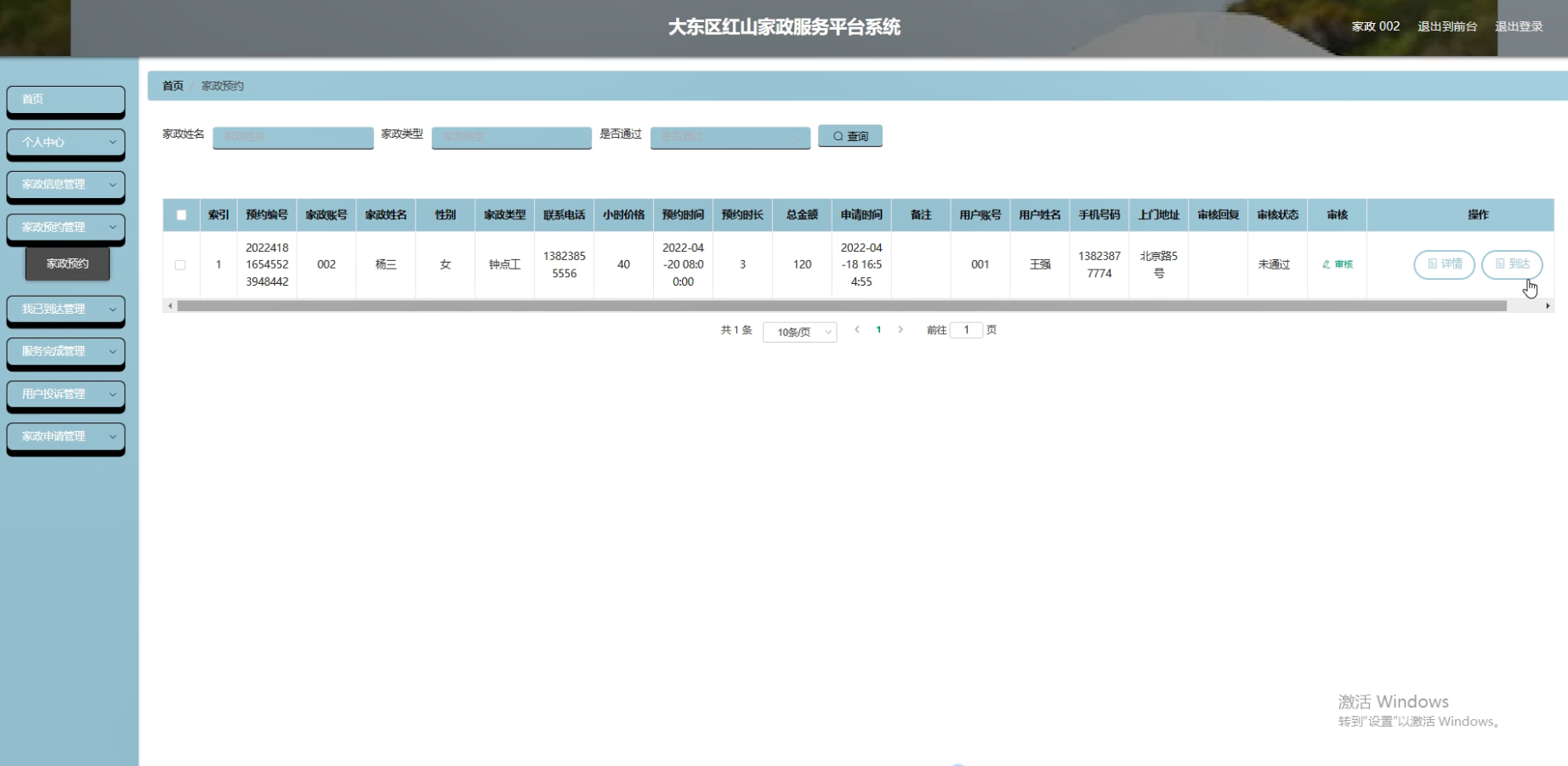
Task: Go to the previous page arrow
Action: [x=857, y=330]
